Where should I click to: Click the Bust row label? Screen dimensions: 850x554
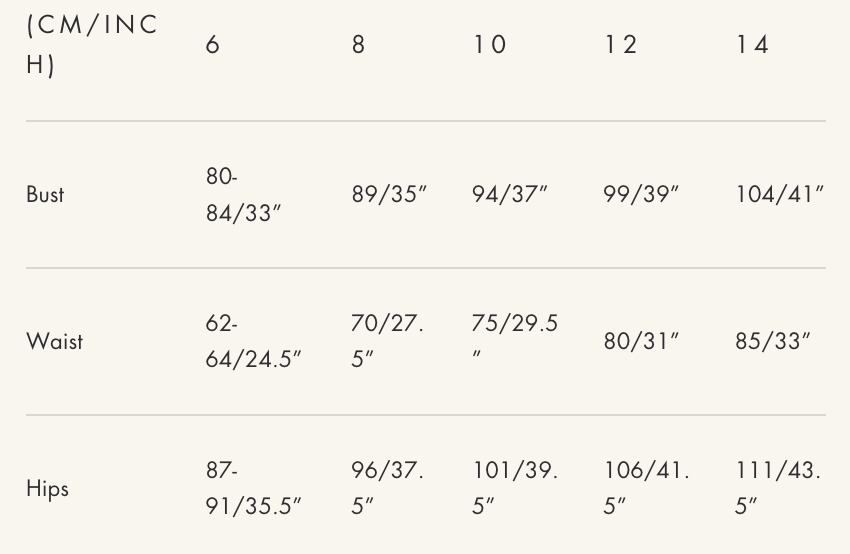(45, 195)
